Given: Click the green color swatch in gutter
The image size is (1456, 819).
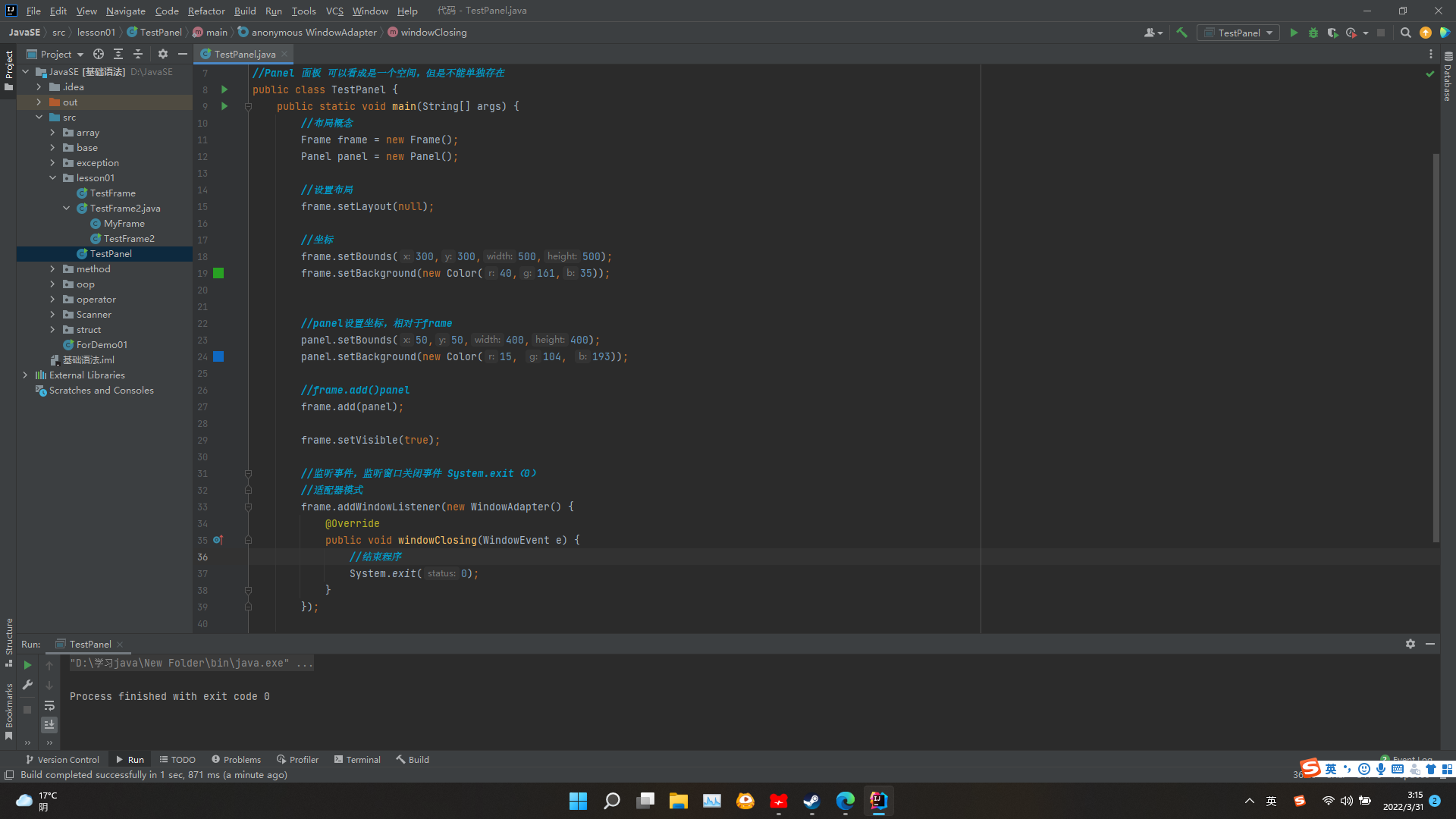Looking at the screenshot, I should [x=218, y=273].
